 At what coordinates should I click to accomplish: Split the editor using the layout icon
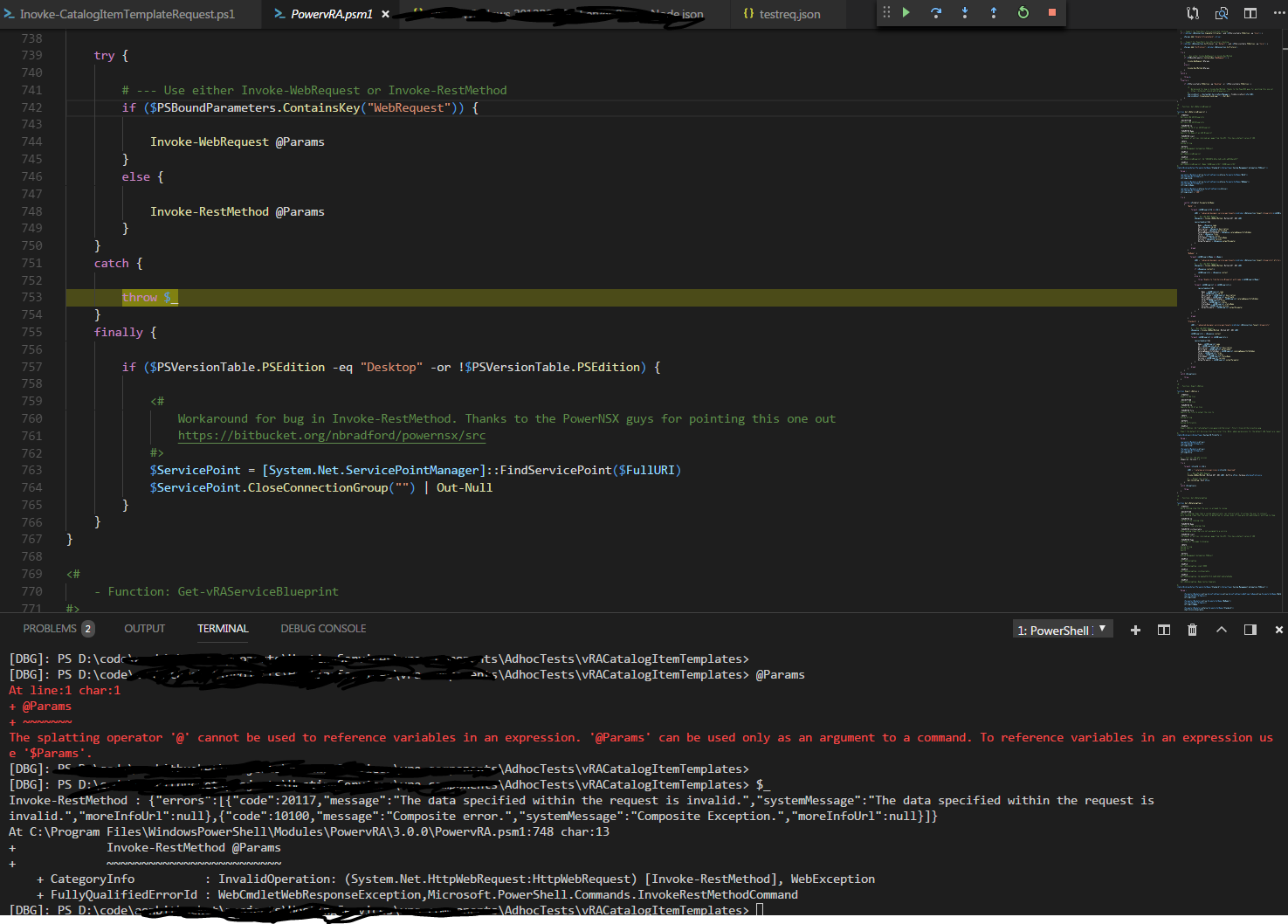pyautogui.click(x=1250, y=13)
